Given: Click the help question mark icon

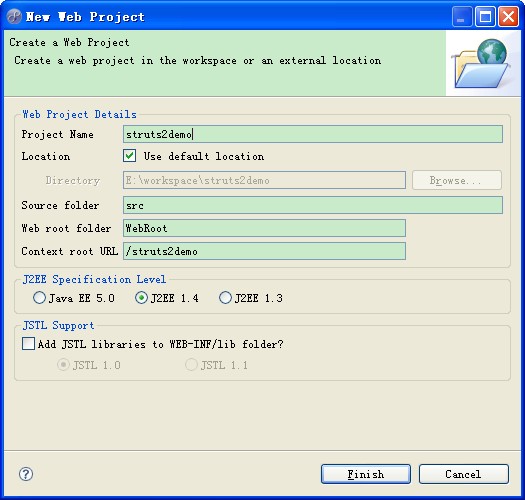Looking at the screenshot, I should [26, 474].
